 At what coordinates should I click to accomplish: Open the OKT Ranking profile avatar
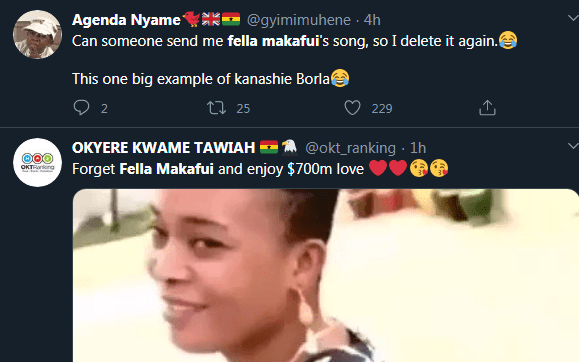click(x=37, y=163)
